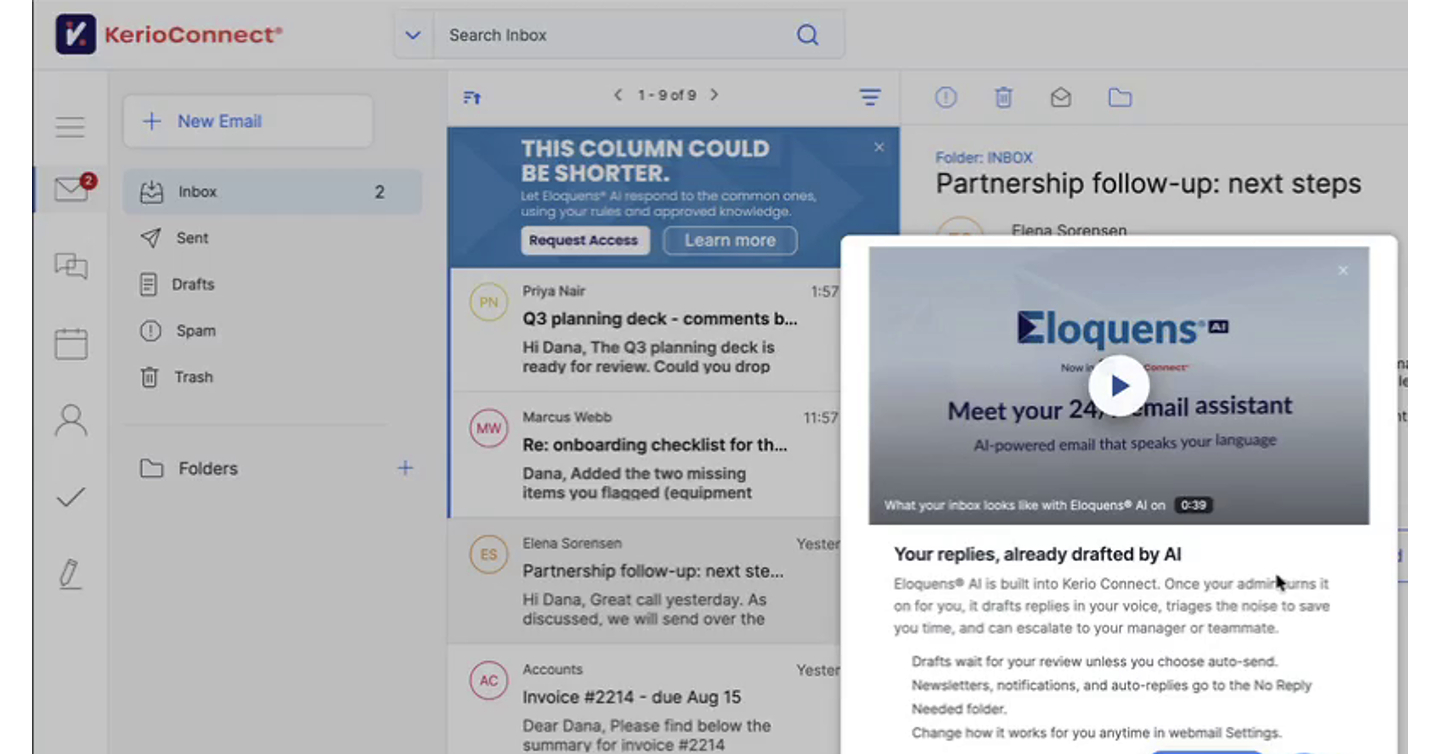
Task: Open Elena Sorensen's Partnership follow-up email
Action: click(645, 581)
